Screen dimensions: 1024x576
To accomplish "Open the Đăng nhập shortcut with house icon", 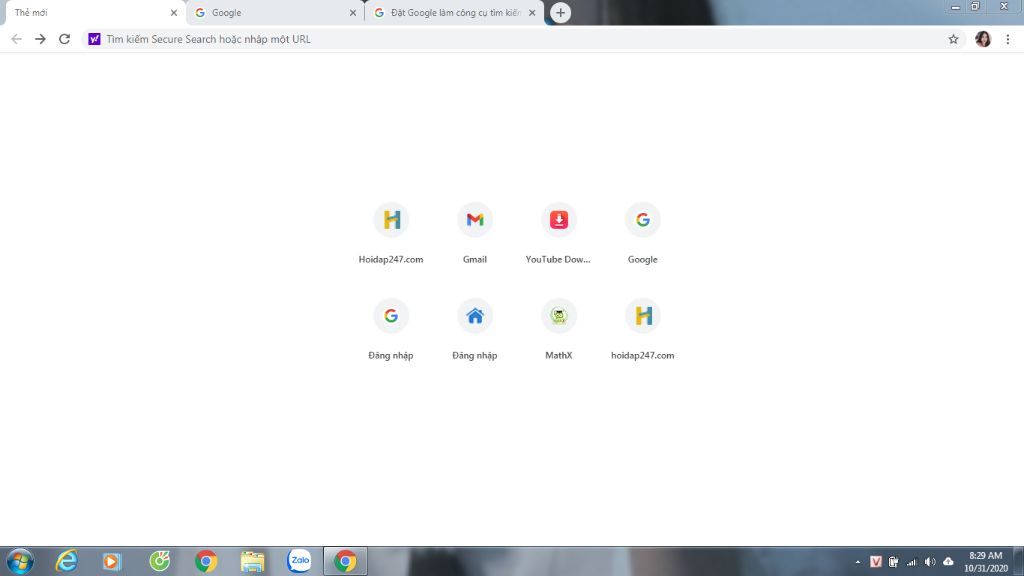I will pos(475,329).
